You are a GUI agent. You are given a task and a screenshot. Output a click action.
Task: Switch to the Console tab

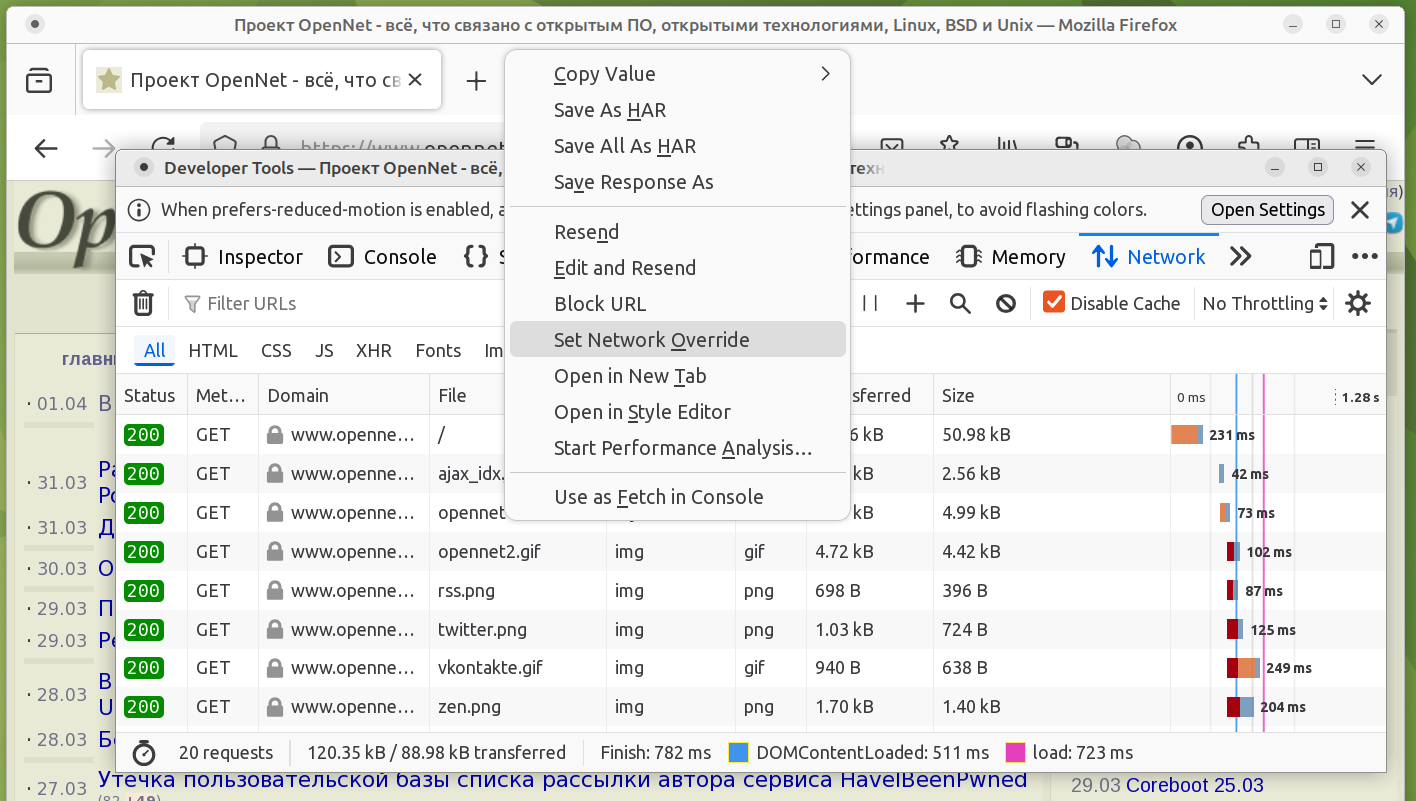pyautogui.click(x=383, y=257)
